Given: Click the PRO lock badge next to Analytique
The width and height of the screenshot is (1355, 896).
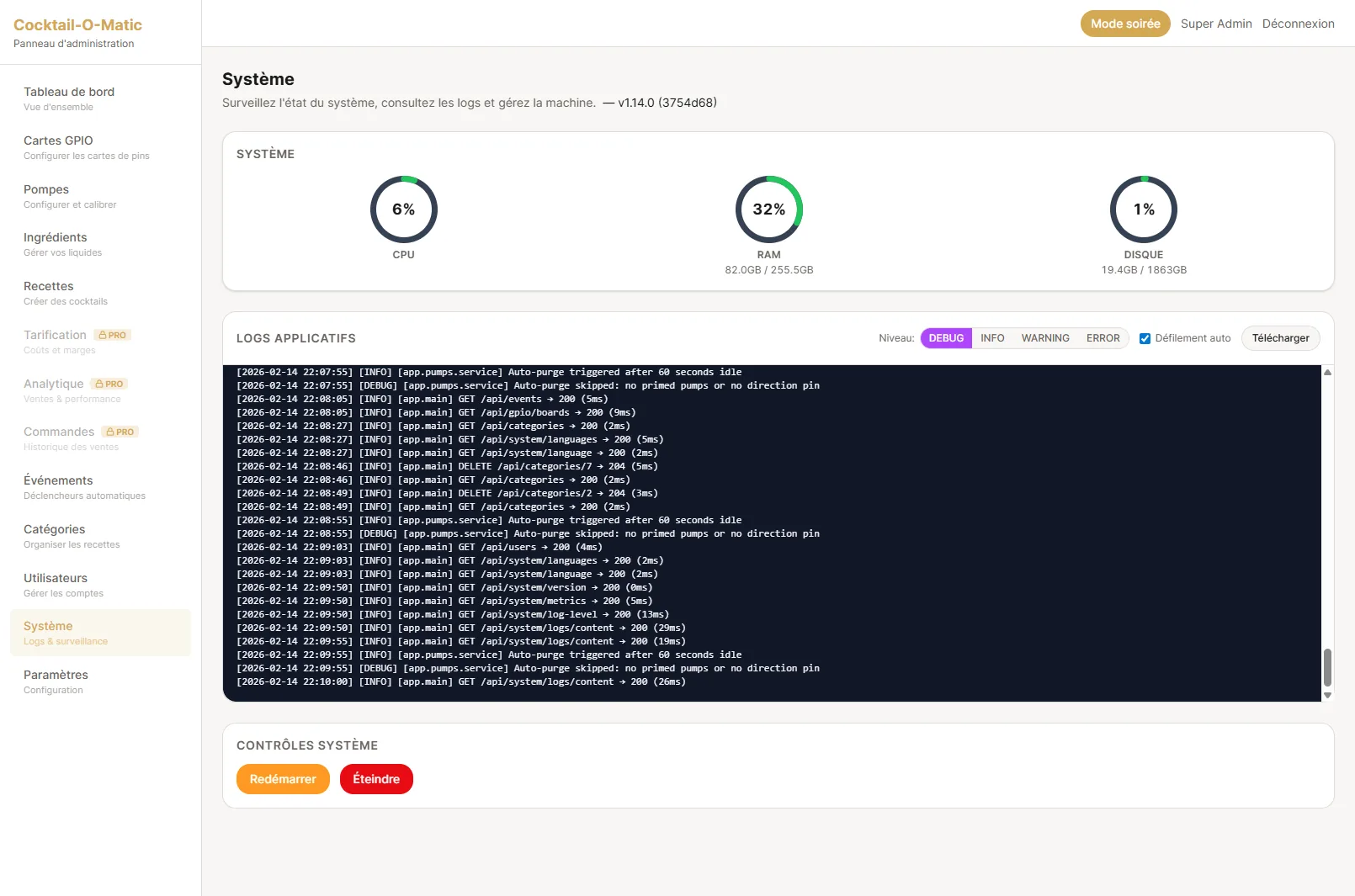Looking at the screenshot, I should 109,384.
